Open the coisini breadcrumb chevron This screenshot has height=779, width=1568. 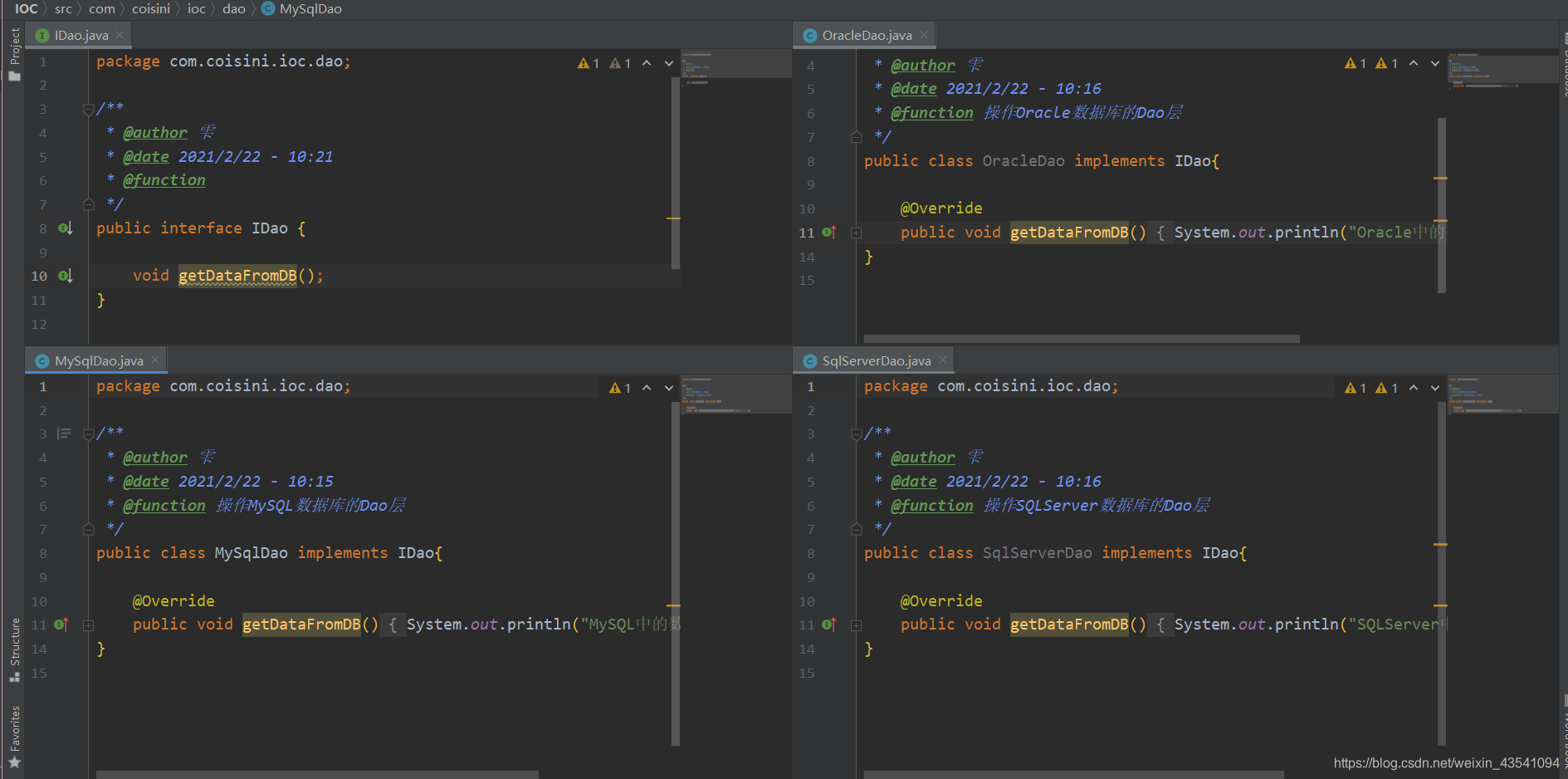[x=174, y=9]
